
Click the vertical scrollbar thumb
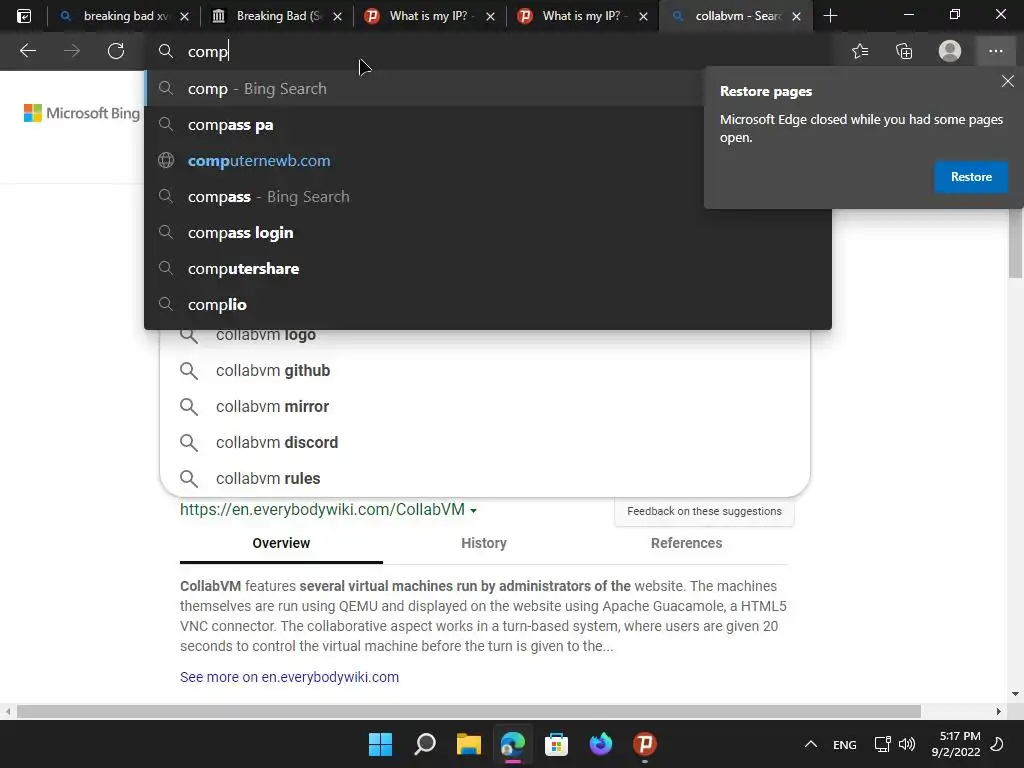[1016, 244]
